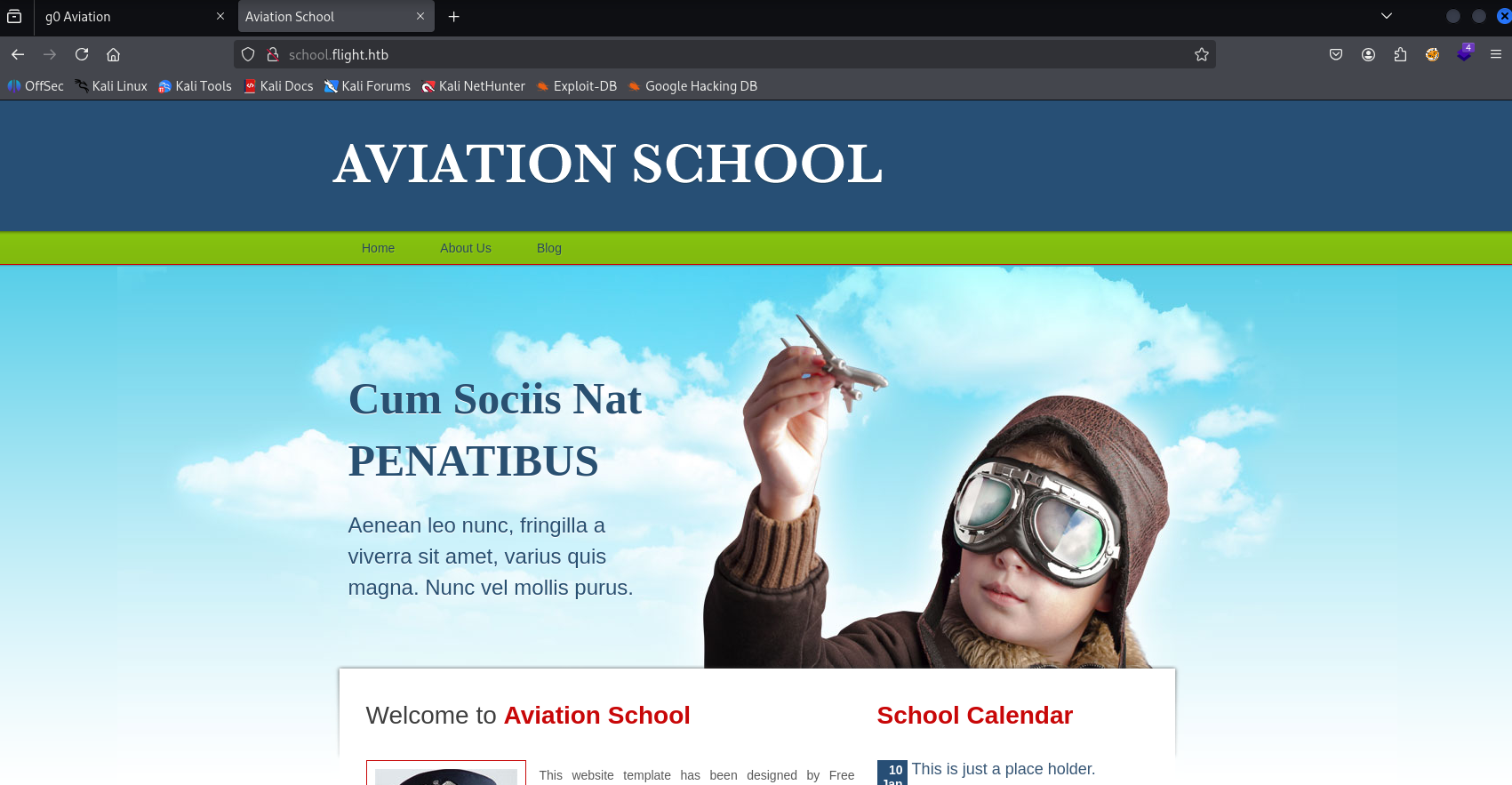1512x785 pixels.
Task: Close the g0 Aviation tab
Action: click(x=220, y=16)
